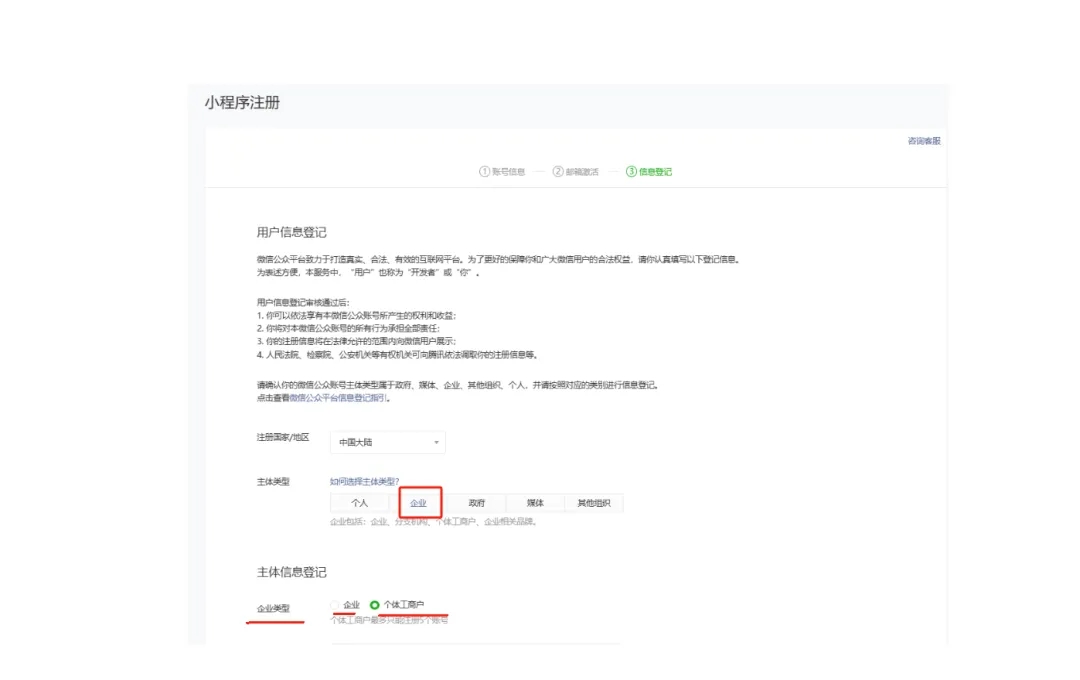
Task: Pick the 媒体 subject type
Action: [535, 503]
